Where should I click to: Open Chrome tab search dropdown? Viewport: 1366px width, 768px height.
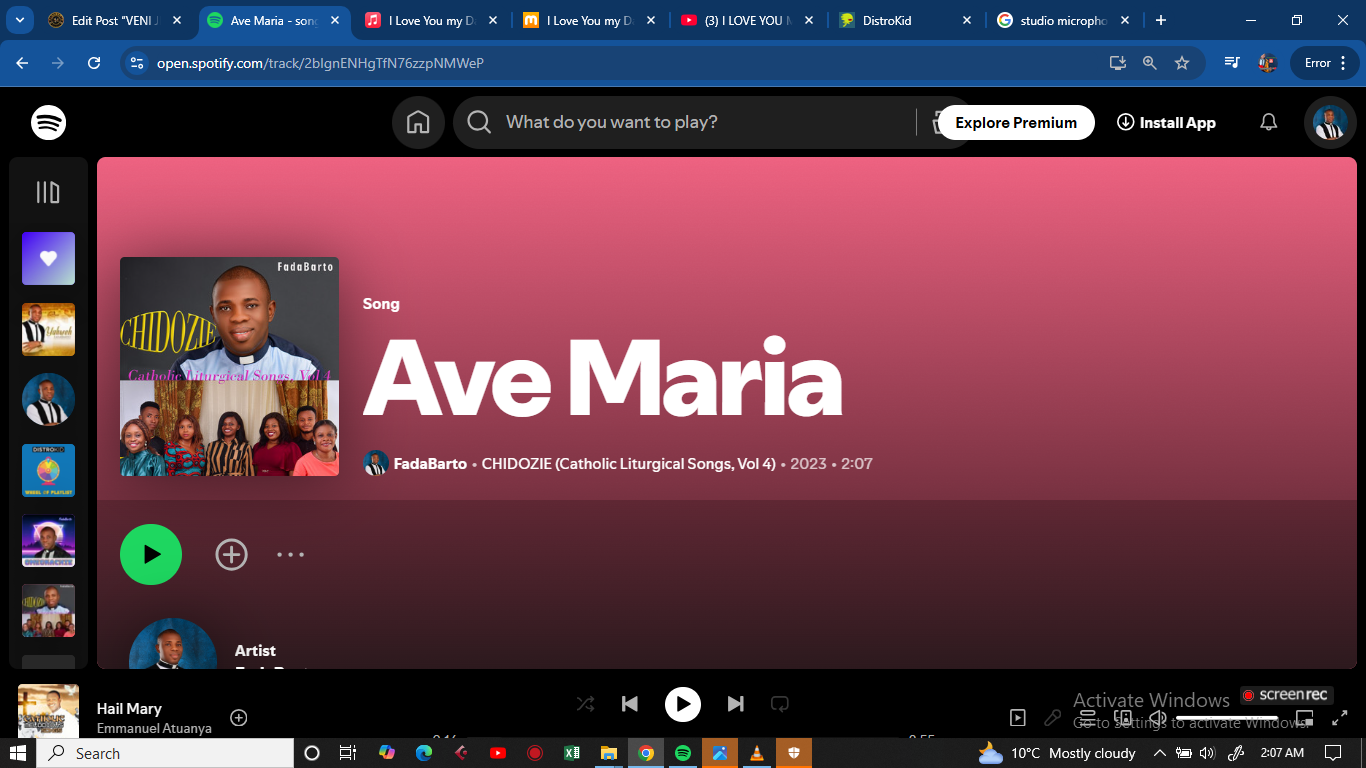(20, 20)
